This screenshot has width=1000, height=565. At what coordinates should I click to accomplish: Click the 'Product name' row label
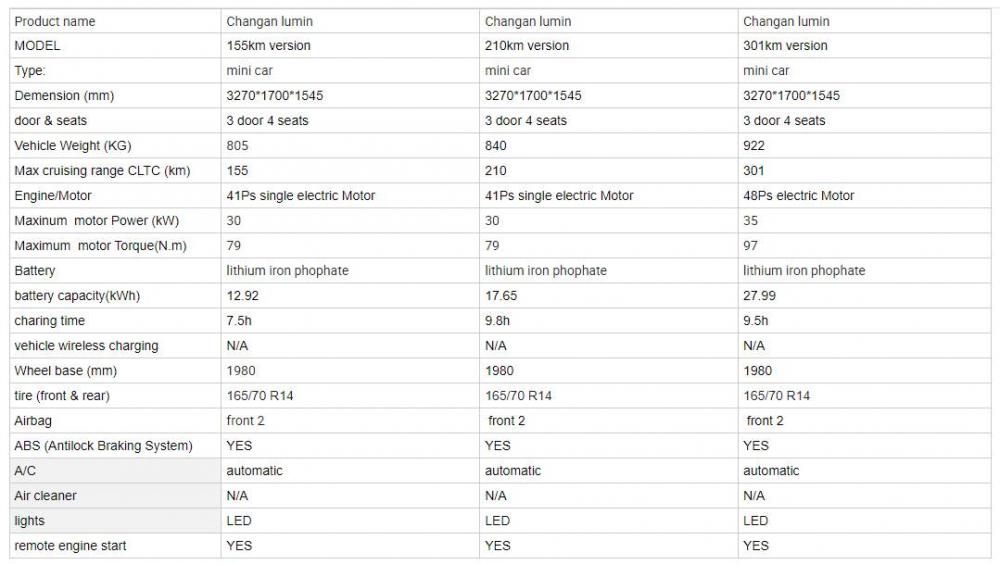point(55,21)
